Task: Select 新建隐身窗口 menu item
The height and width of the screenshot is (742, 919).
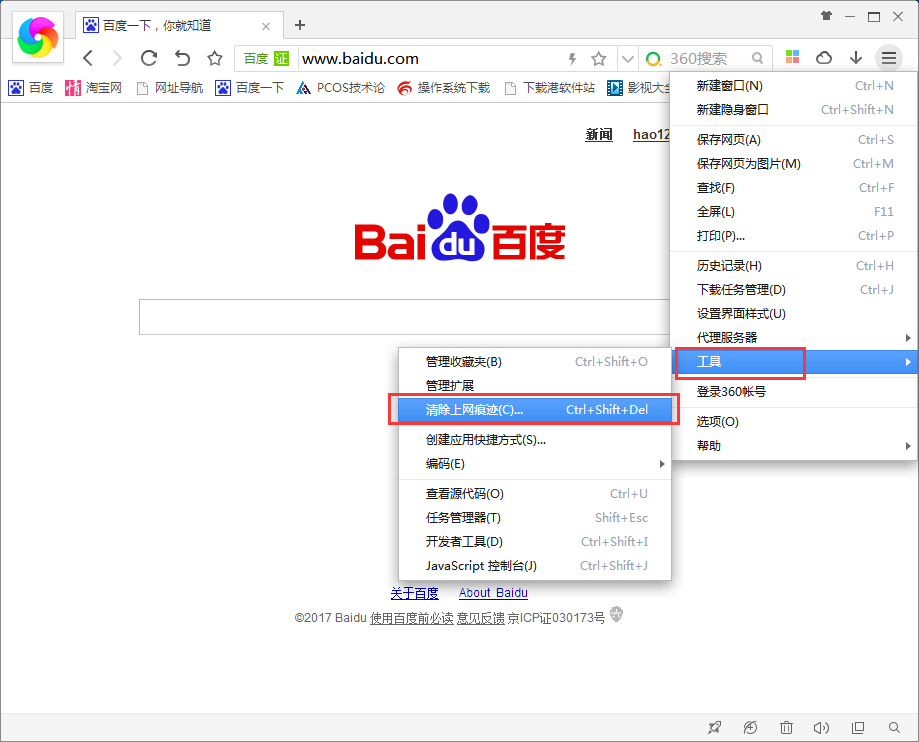Action: click(x=794, y=110)
